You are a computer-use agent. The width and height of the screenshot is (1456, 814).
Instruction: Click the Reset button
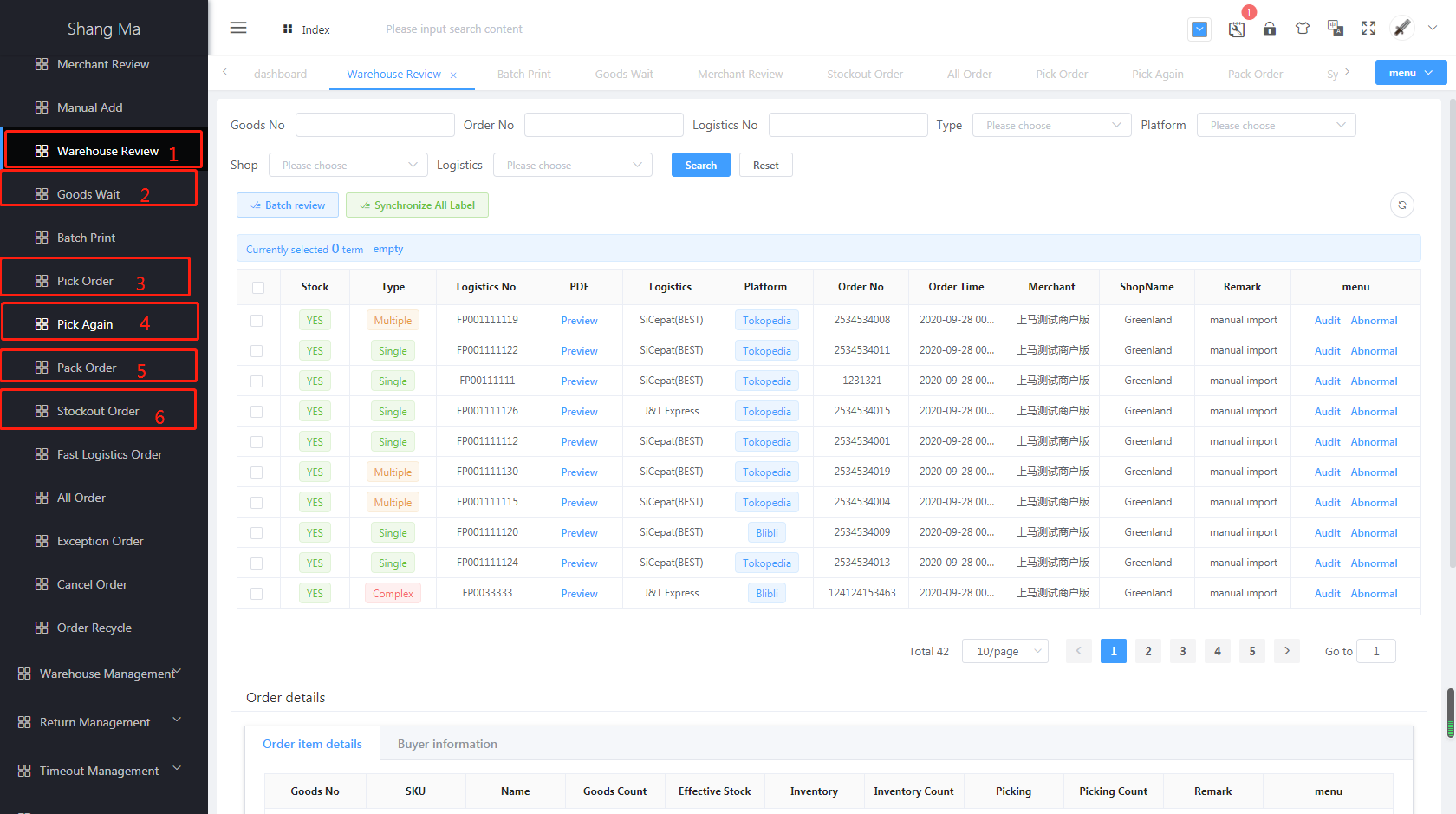coord(765,165)
